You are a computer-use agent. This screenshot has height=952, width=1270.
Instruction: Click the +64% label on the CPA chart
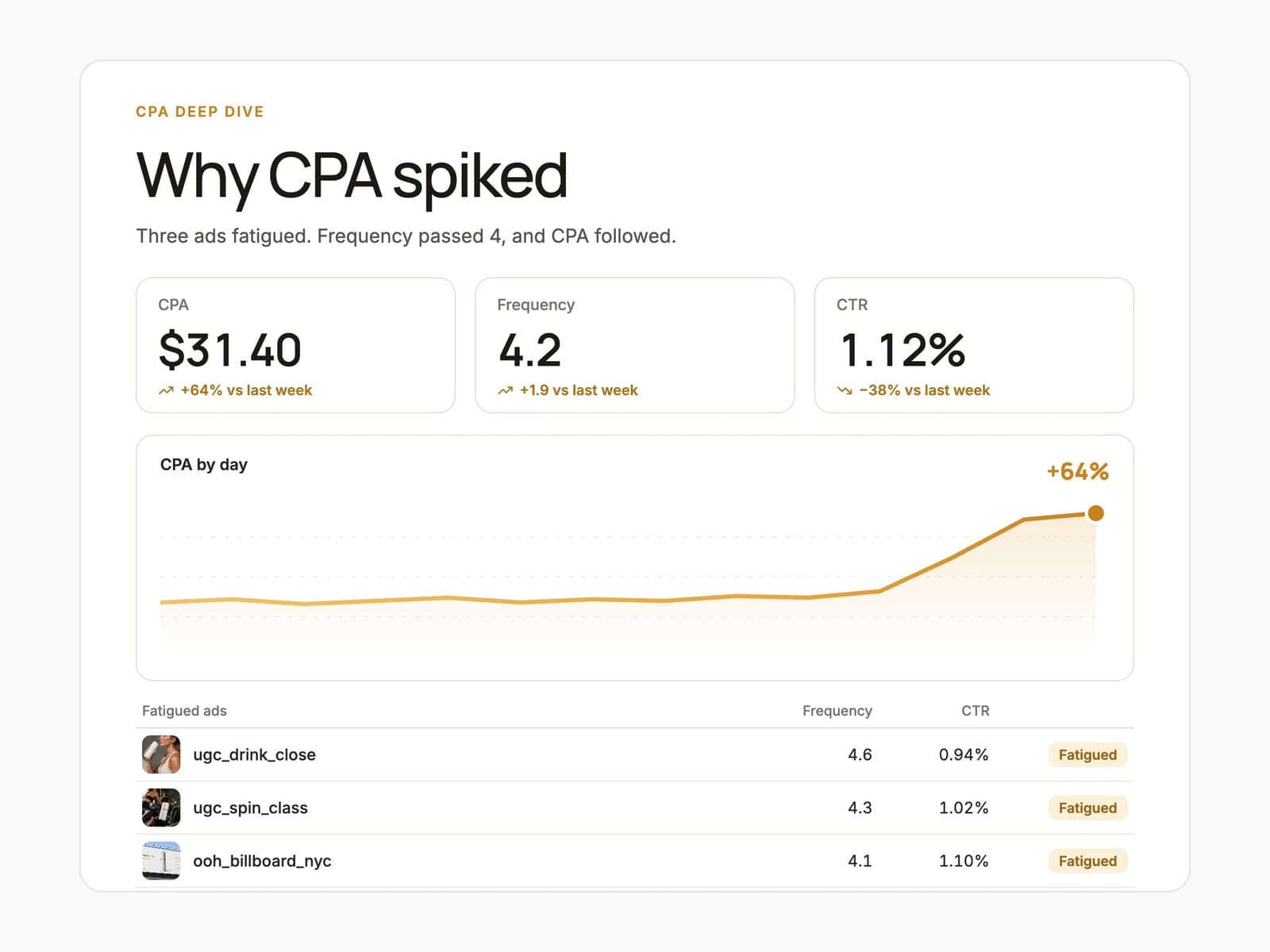pos(1077,471)
